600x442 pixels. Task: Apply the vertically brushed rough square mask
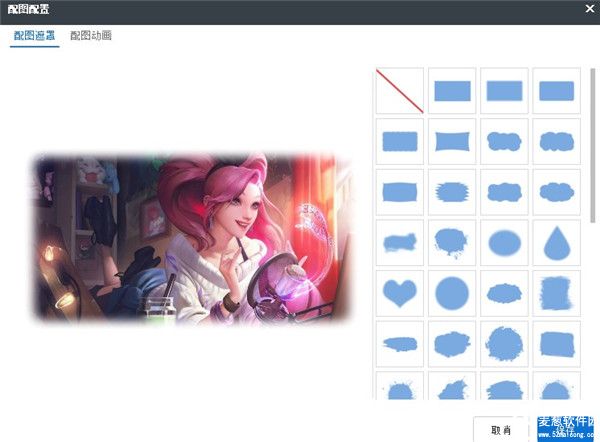pos(556,293)
